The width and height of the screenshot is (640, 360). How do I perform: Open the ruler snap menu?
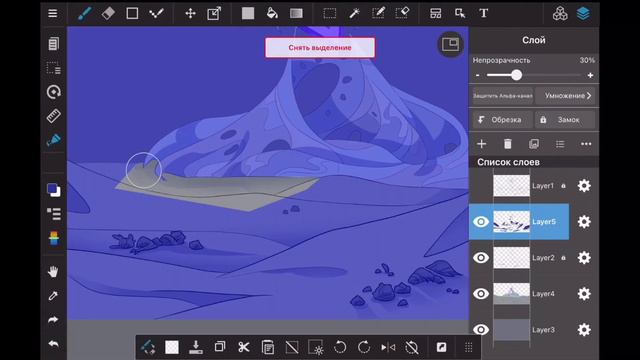(53, 116)
